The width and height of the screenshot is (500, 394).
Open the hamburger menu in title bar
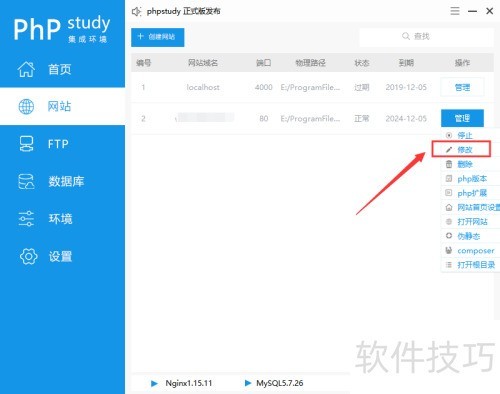click(x=455, y=11)
